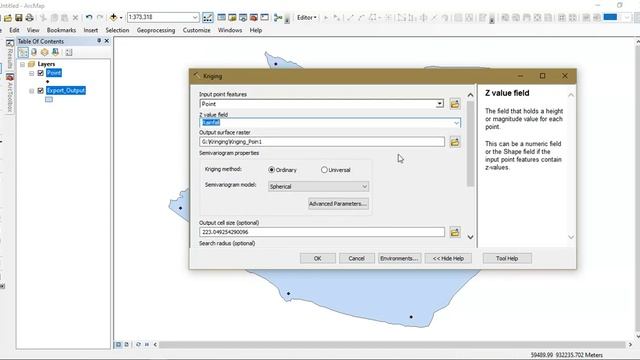Open the Catalog window icon

[x=232, y=18]
